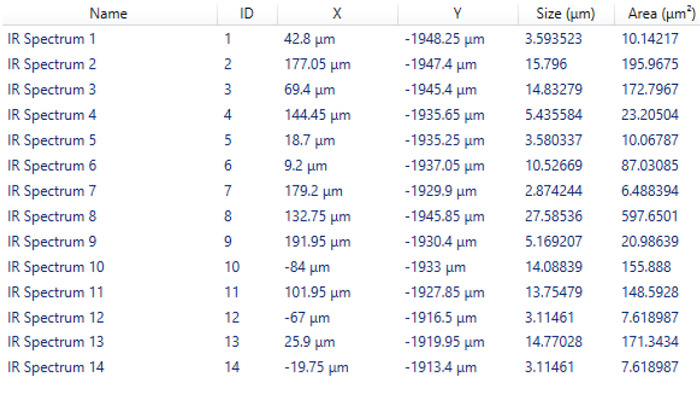Pick IR Spectrum 5 from the table
The image size is (700, 400).
pos(350,141)
